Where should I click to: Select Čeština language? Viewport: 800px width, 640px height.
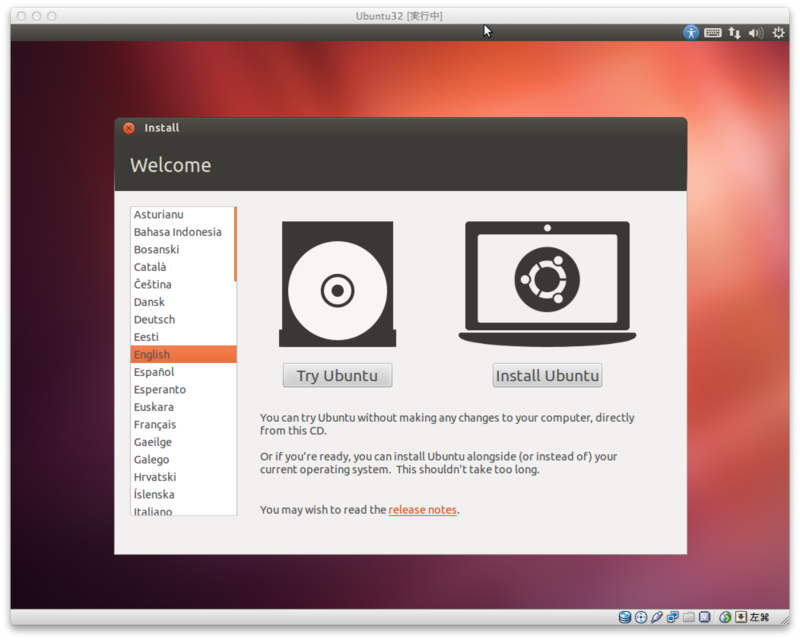[182, 284]
